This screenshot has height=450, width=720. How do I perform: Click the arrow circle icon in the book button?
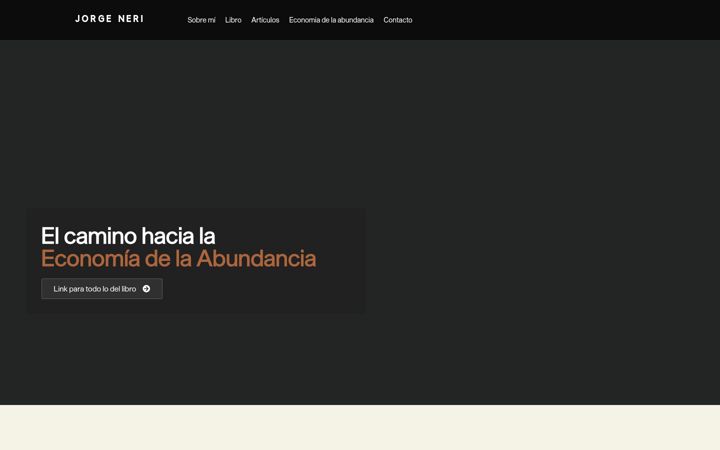[x=146, y=289]
